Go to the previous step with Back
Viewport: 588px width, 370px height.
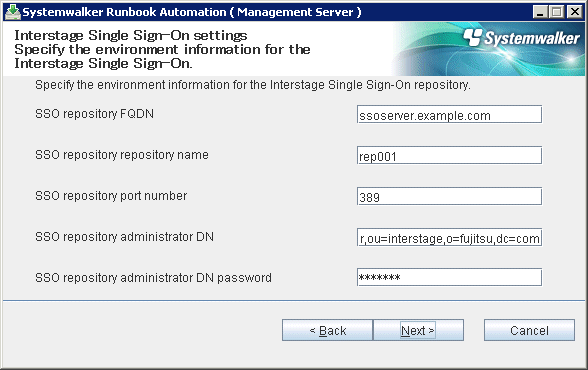(327, 330)
